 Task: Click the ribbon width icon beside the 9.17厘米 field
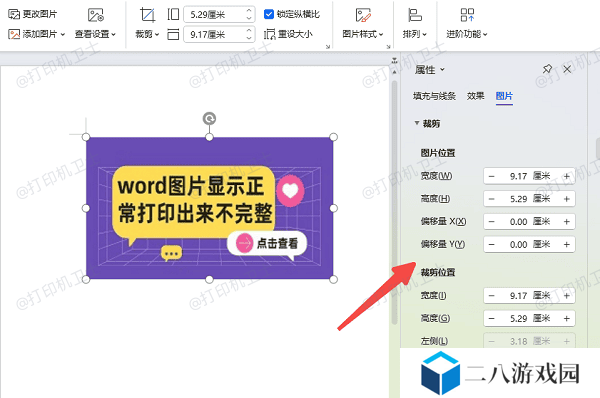(173, 34)
